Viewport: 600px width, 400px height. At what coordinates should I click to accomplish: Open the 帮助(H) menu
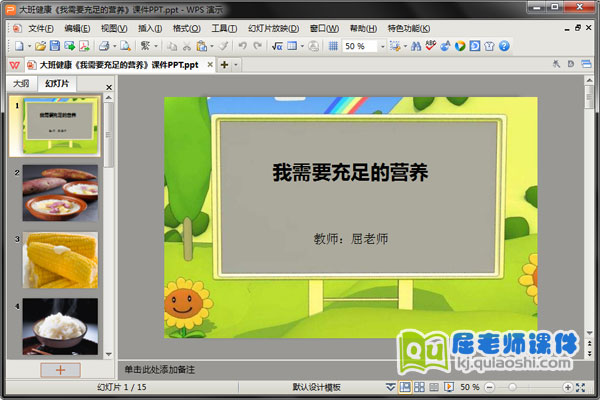[x=364, y=28]
